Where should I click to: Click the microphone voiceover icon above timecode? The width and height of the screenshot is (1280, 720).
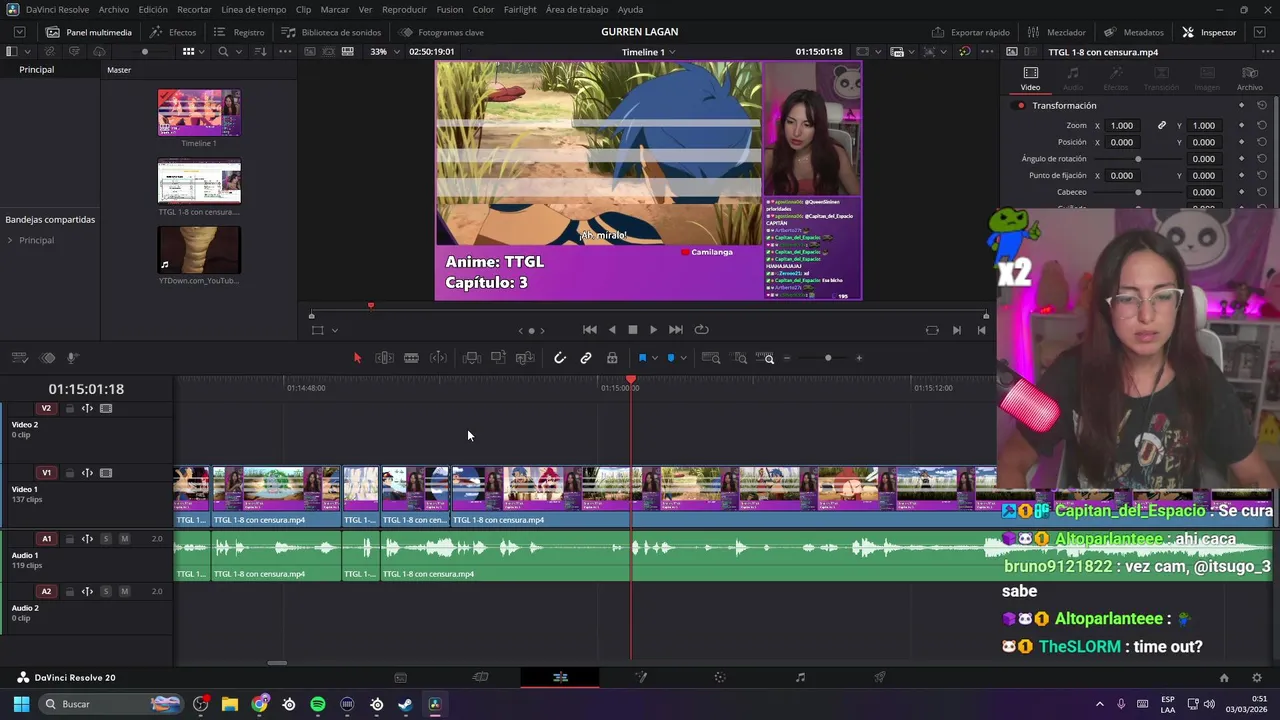pyautogui.click(x=73, y=358)
